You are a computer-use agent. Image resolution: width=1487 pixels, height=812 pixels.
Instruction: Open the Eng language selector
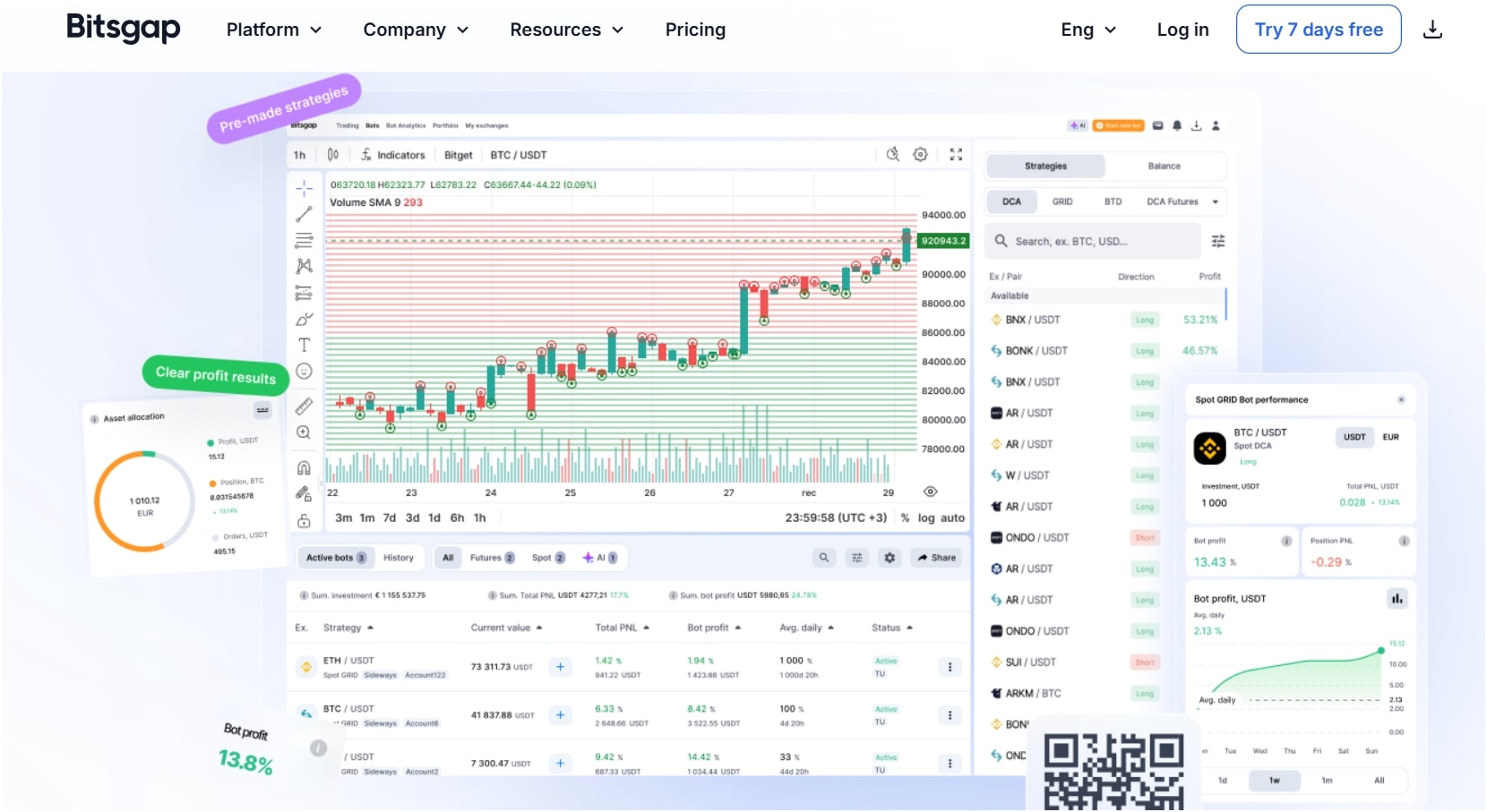pos(1087,30)
